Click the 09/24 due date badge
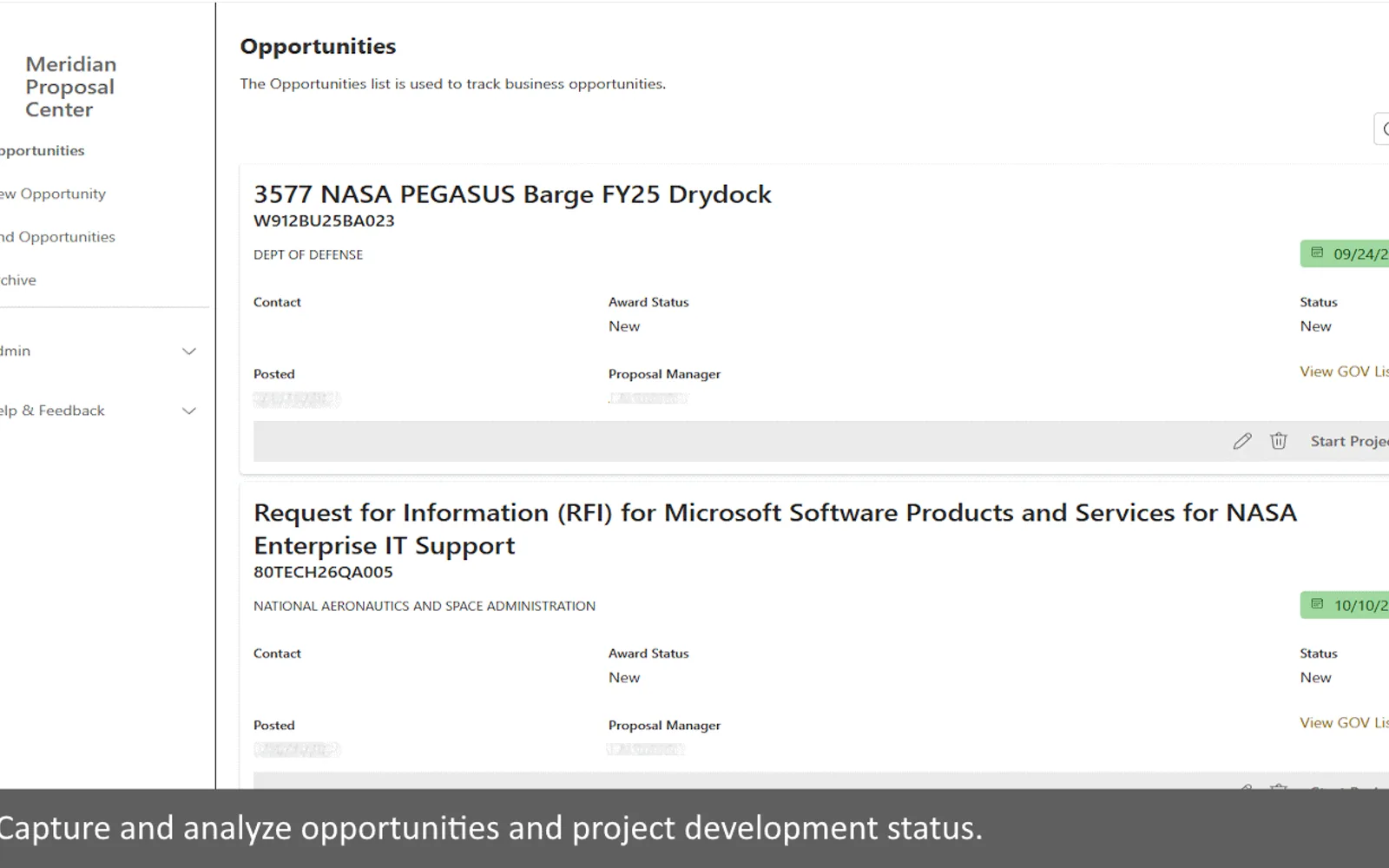 click(1345, 253)
